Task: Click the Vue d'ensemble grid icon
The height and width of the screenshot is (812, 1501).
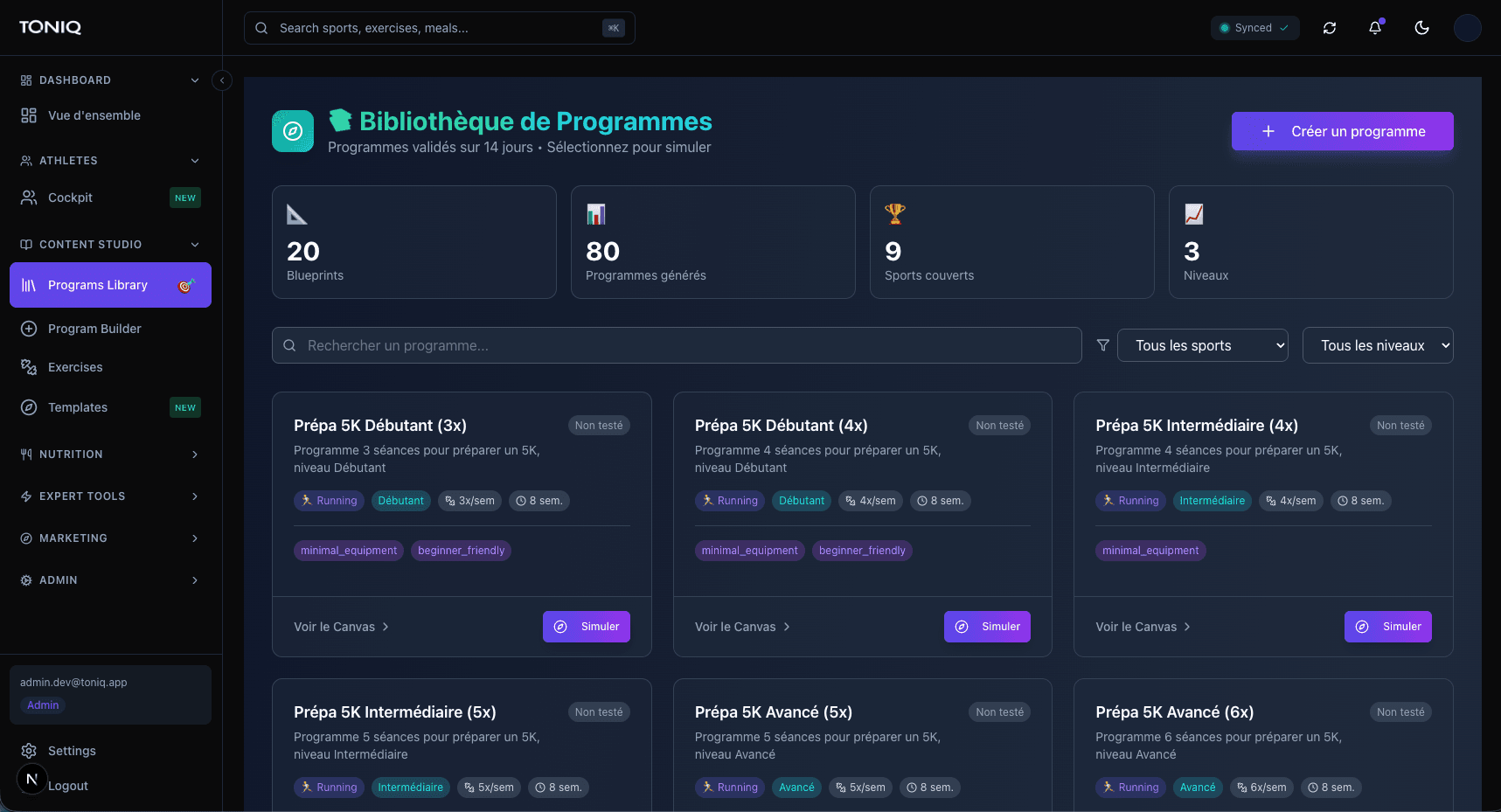Action: (29, 115)
